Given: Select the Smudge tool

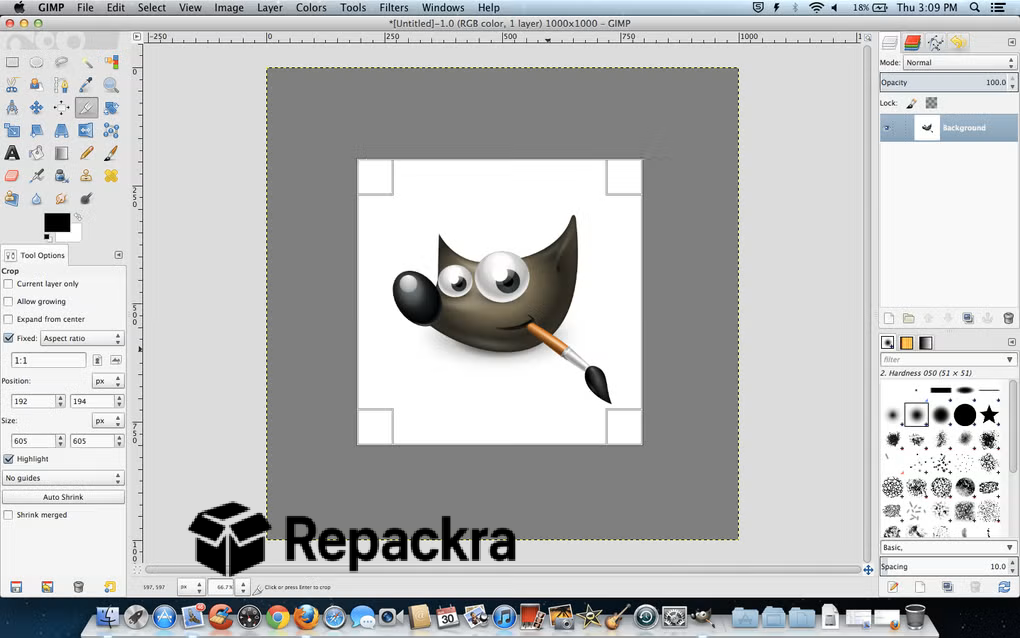Looking at the screenshot, I should (x=61, y=198).
